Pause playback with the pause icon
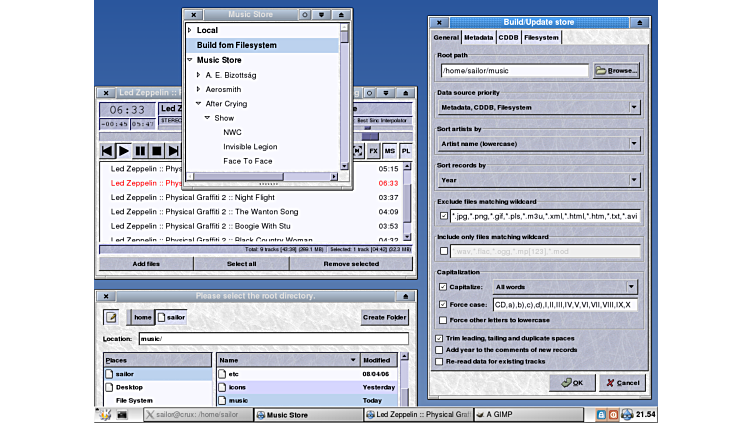The image size is (752, 423). click(140, 151)
